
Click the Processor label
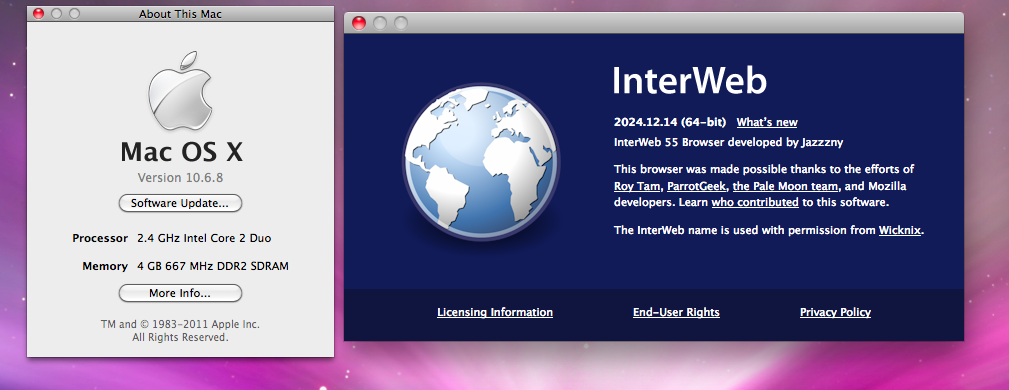pyautogui.click(x=100, y=238)
